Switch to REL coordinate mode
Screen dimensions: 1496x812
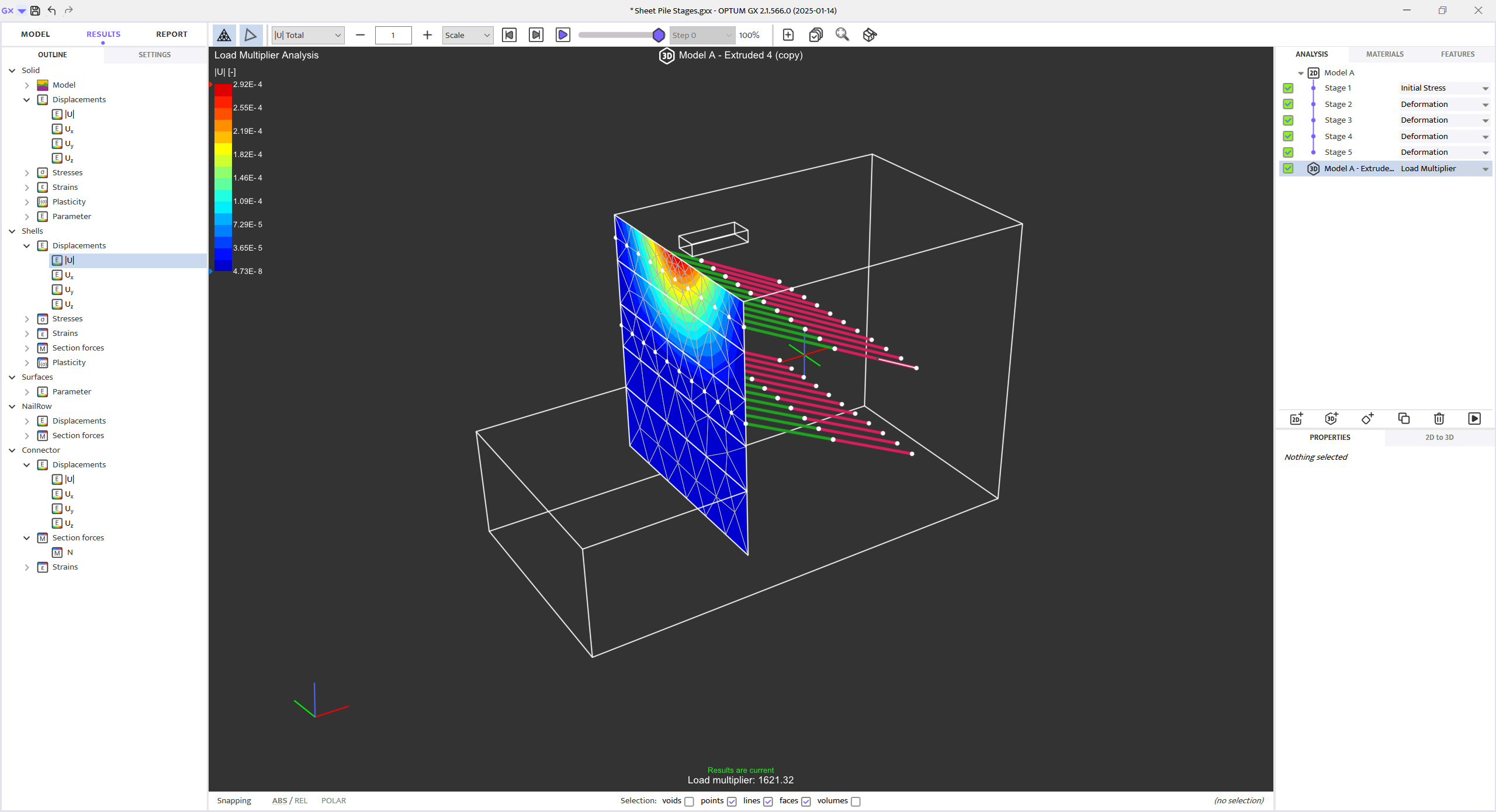301,801
